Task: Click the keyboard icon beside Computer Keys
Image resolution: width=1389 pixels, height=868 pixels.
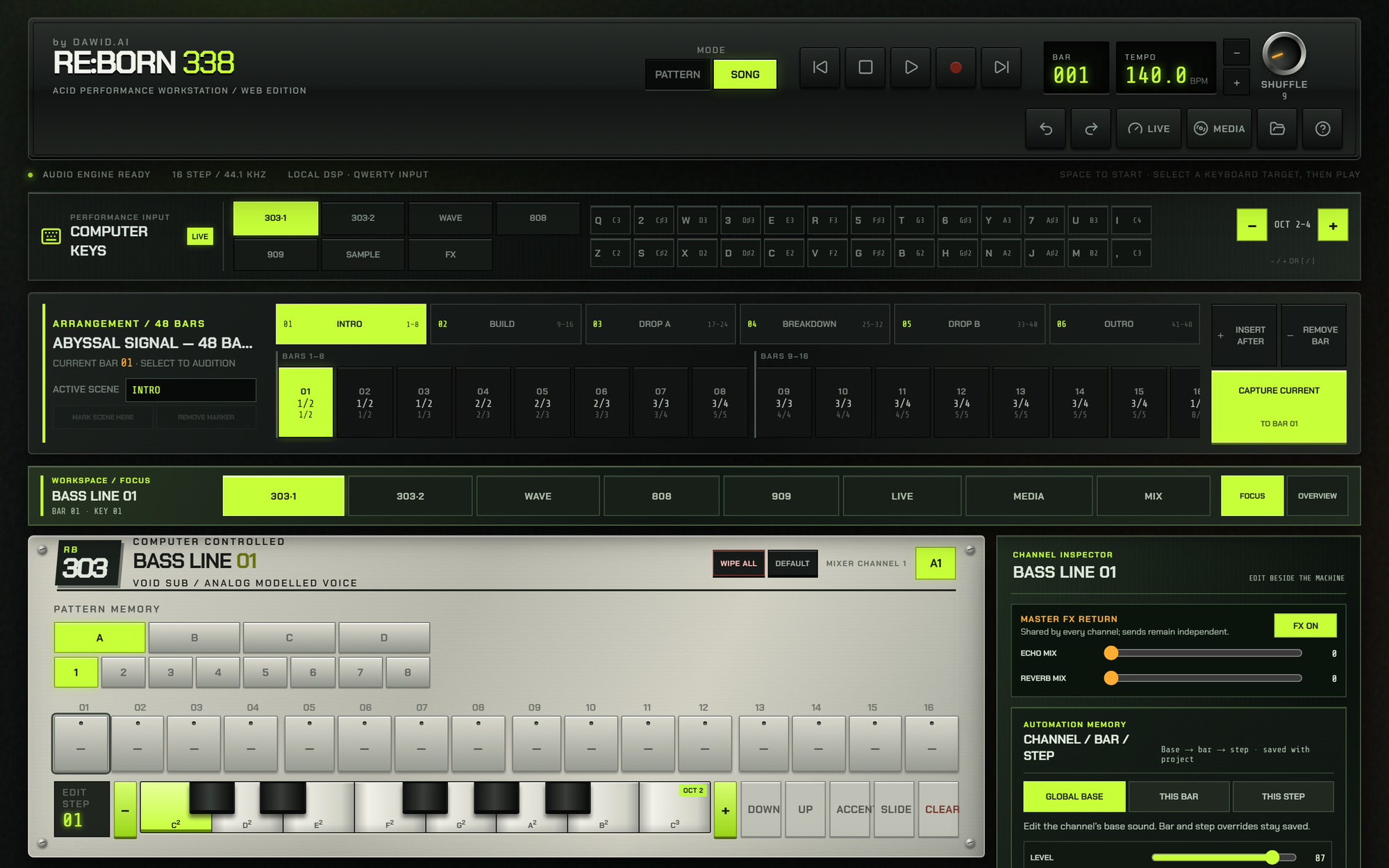Action: click(51, 236)
